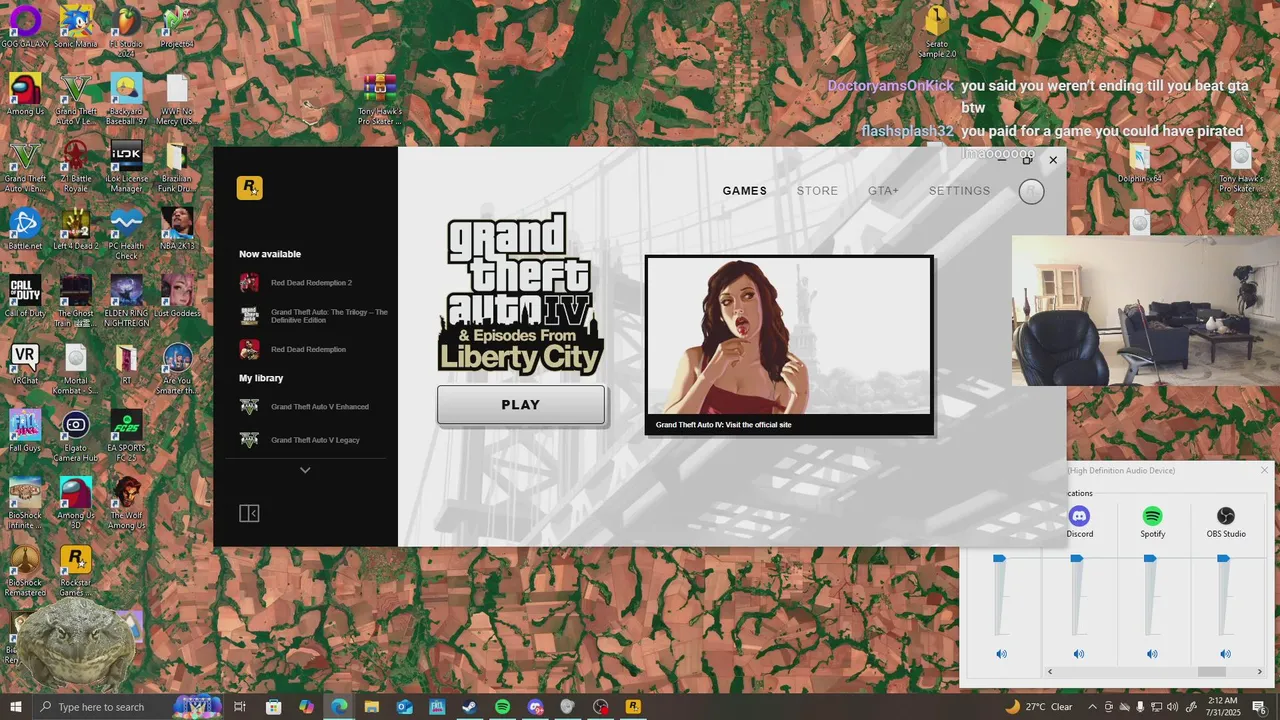Open Microsoft Edge from the taskbar
1280x720 pixels.
point(339,707)
